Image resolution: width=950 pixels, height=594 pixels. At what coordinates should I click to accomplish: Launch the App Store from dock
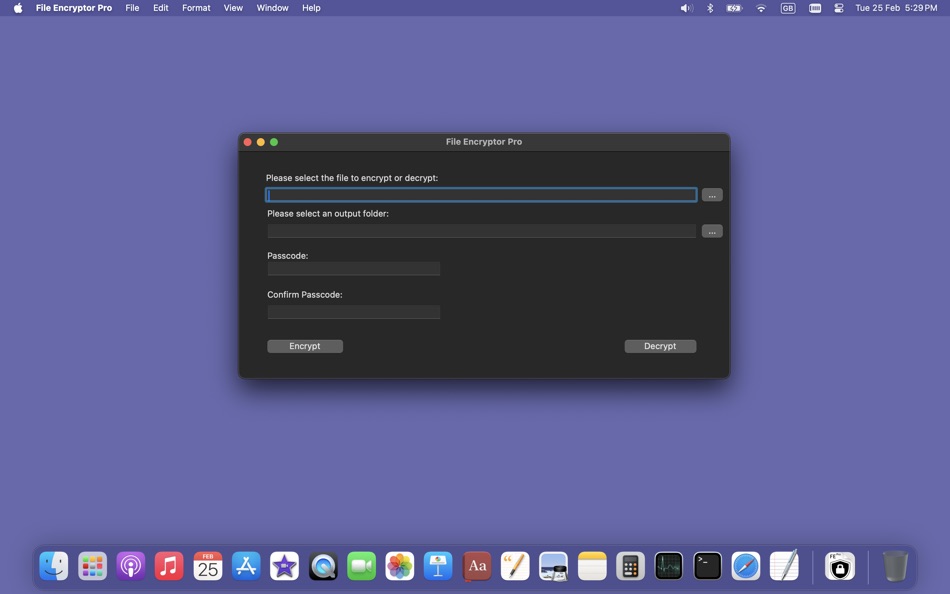[x=246, y=566]
